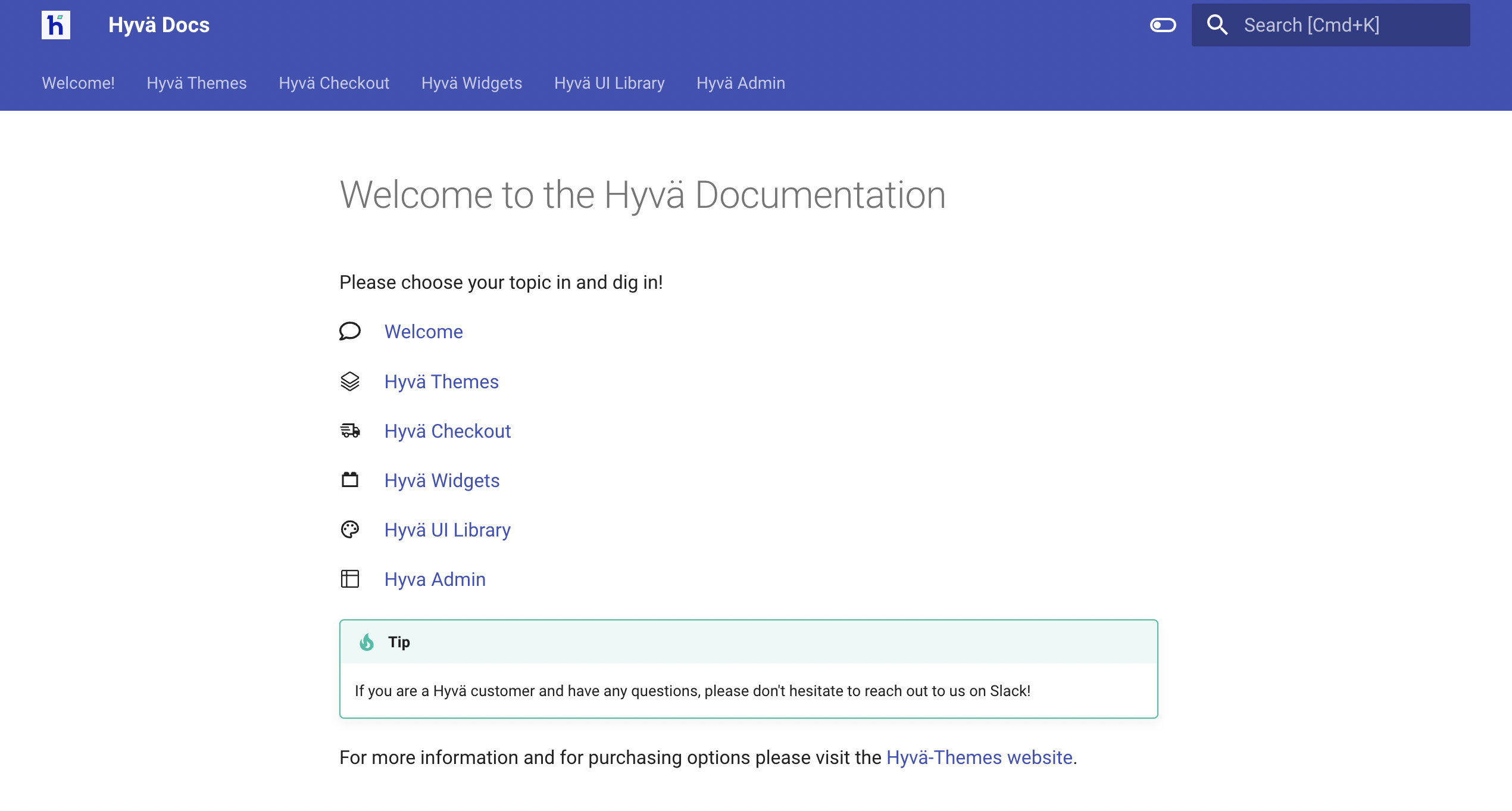Click the magnifying glass search icon
The height and width of the screenshot is (811, 1512).
pos(1218,25)
